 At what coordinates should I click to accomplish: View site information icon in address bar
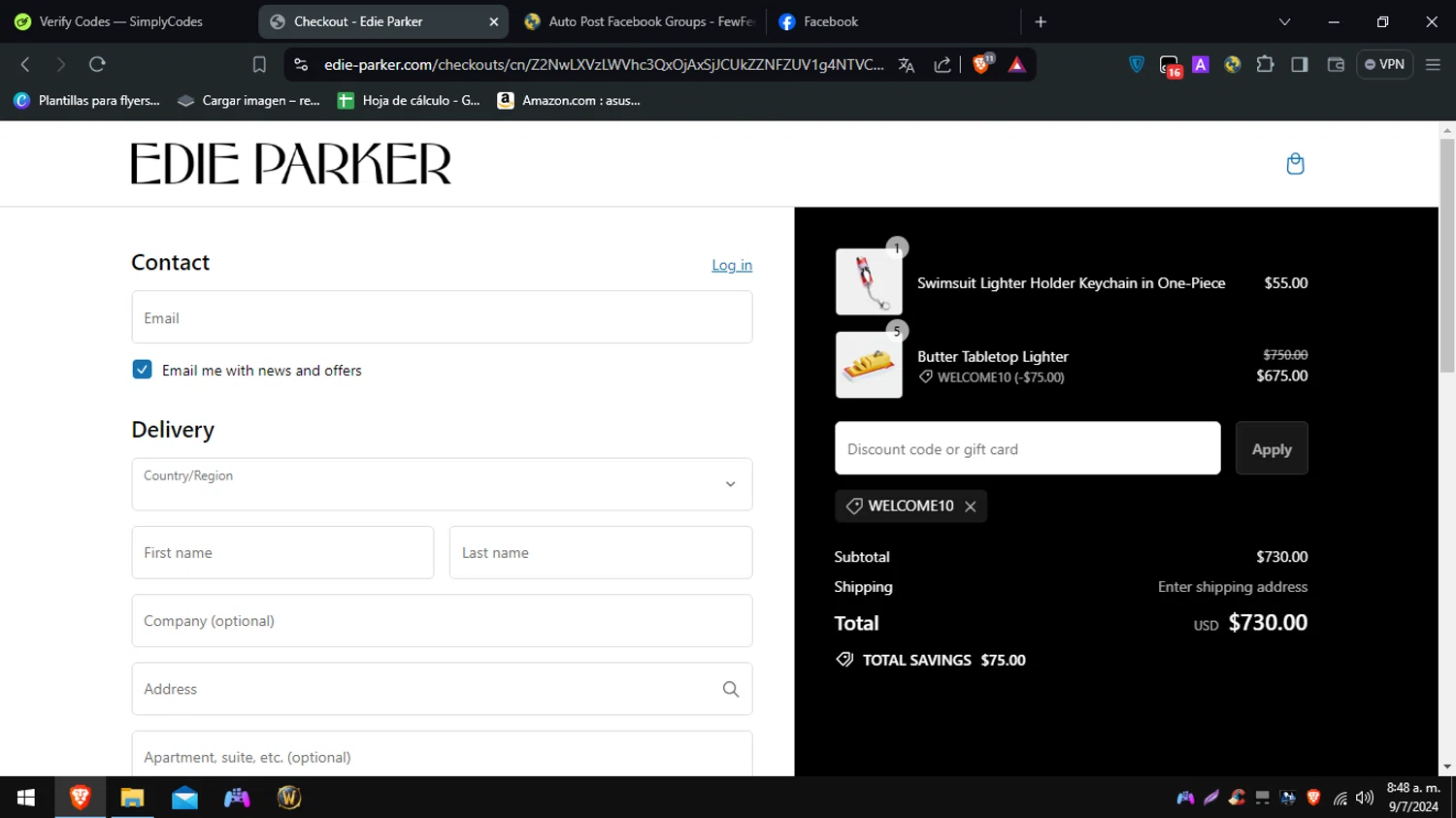pyautogui.click(x=301, y=64)
